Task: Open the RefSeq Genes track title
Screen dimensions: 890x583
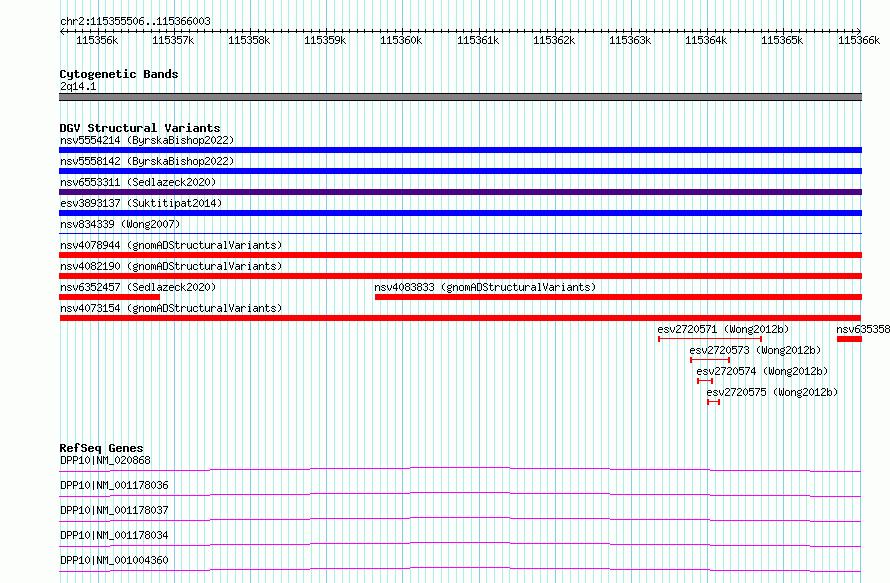Action: click(101, 448)
